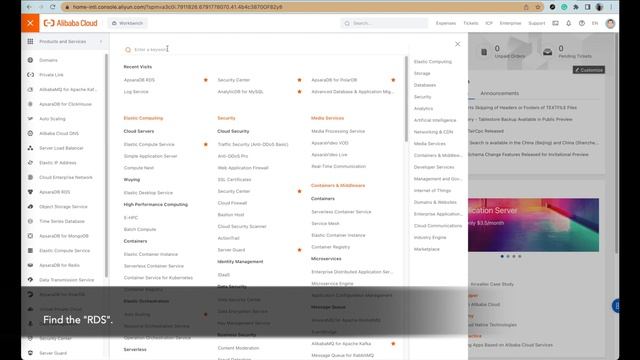This screenshot has width=640, height=360.
Task: Toggle favorite star next to Elastic Compute Service
Action: pyautogui.click(x=206, y=144)
